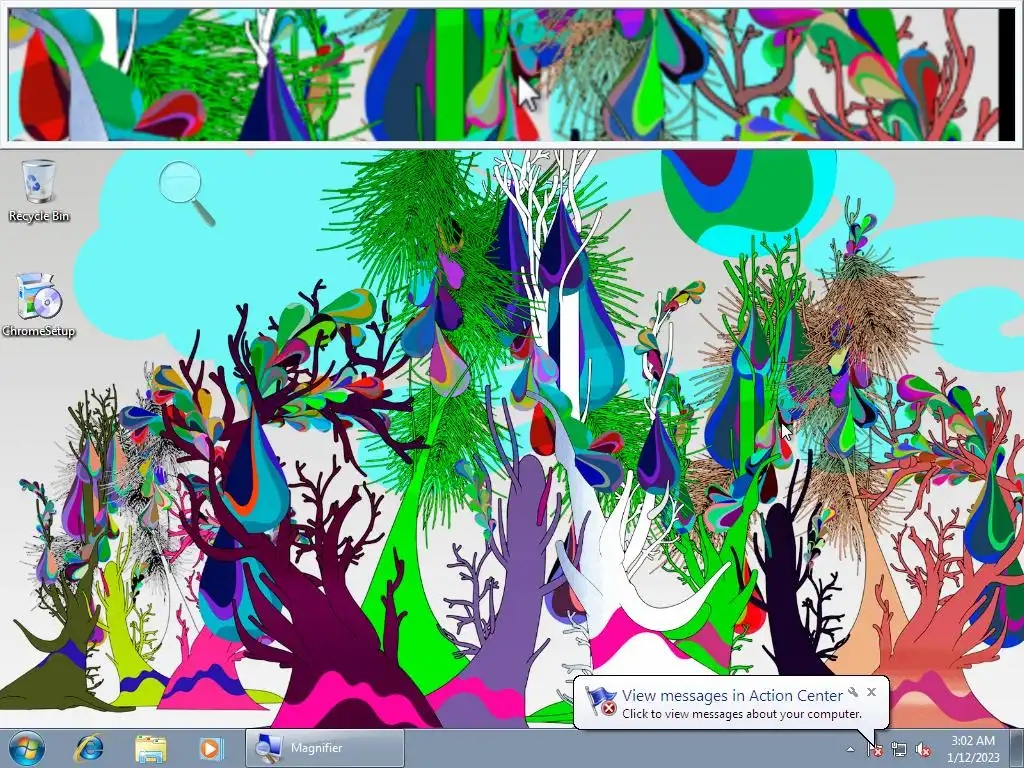Viewport: 1024px width, 768px height.
Task: Open the Recycle Bin desktop icon
Action: point(39,190)
